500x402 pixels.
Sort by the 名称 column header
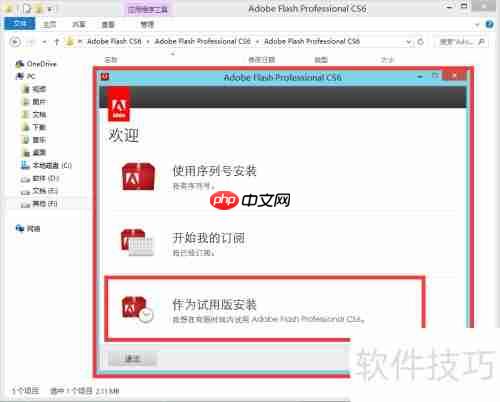click(x=110, y=60)
